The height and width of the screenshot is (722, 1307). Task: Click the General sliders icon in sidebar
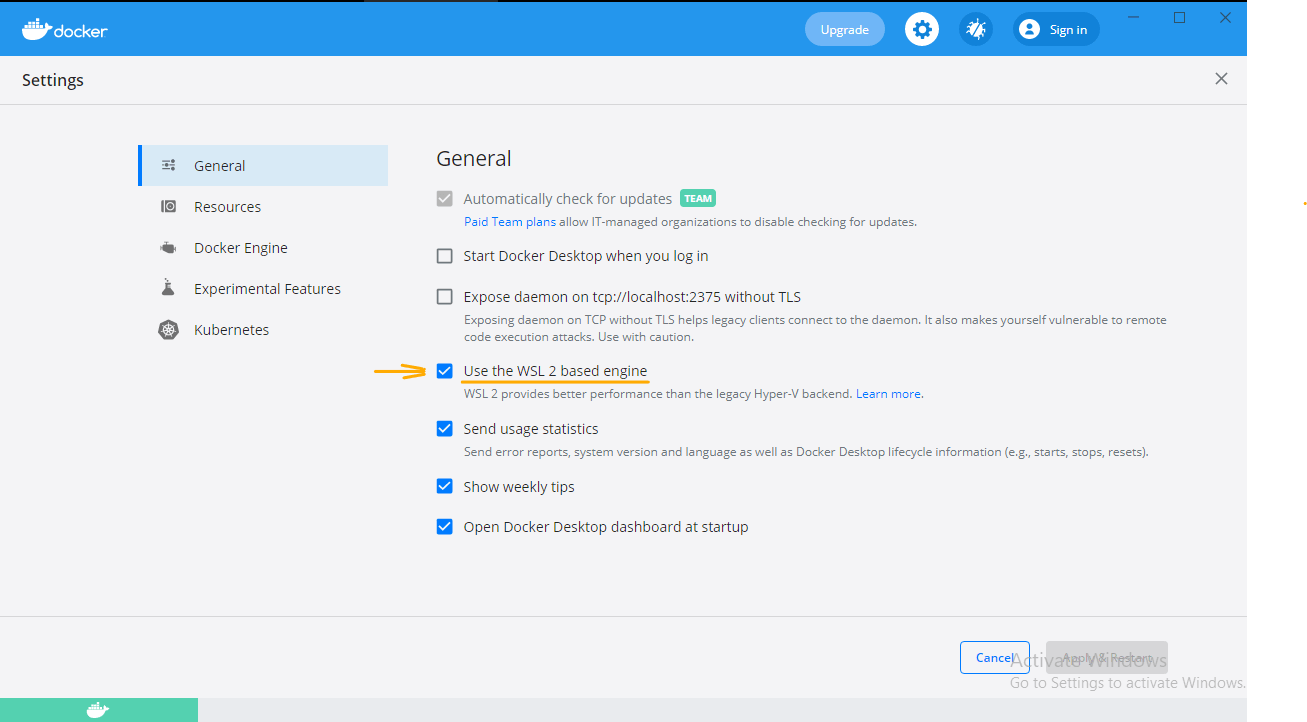click(169, 166)
